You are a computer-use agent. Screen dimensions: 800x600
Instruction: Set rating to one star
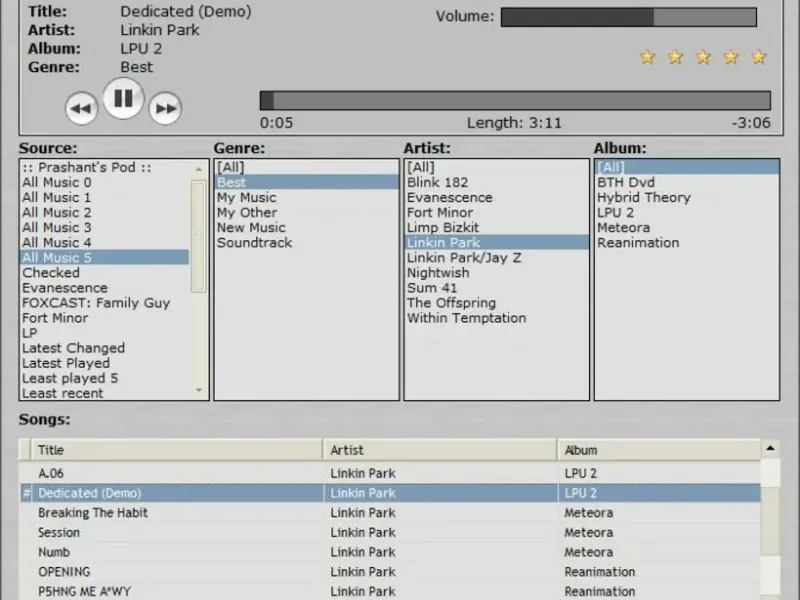(x=647, y=57)
